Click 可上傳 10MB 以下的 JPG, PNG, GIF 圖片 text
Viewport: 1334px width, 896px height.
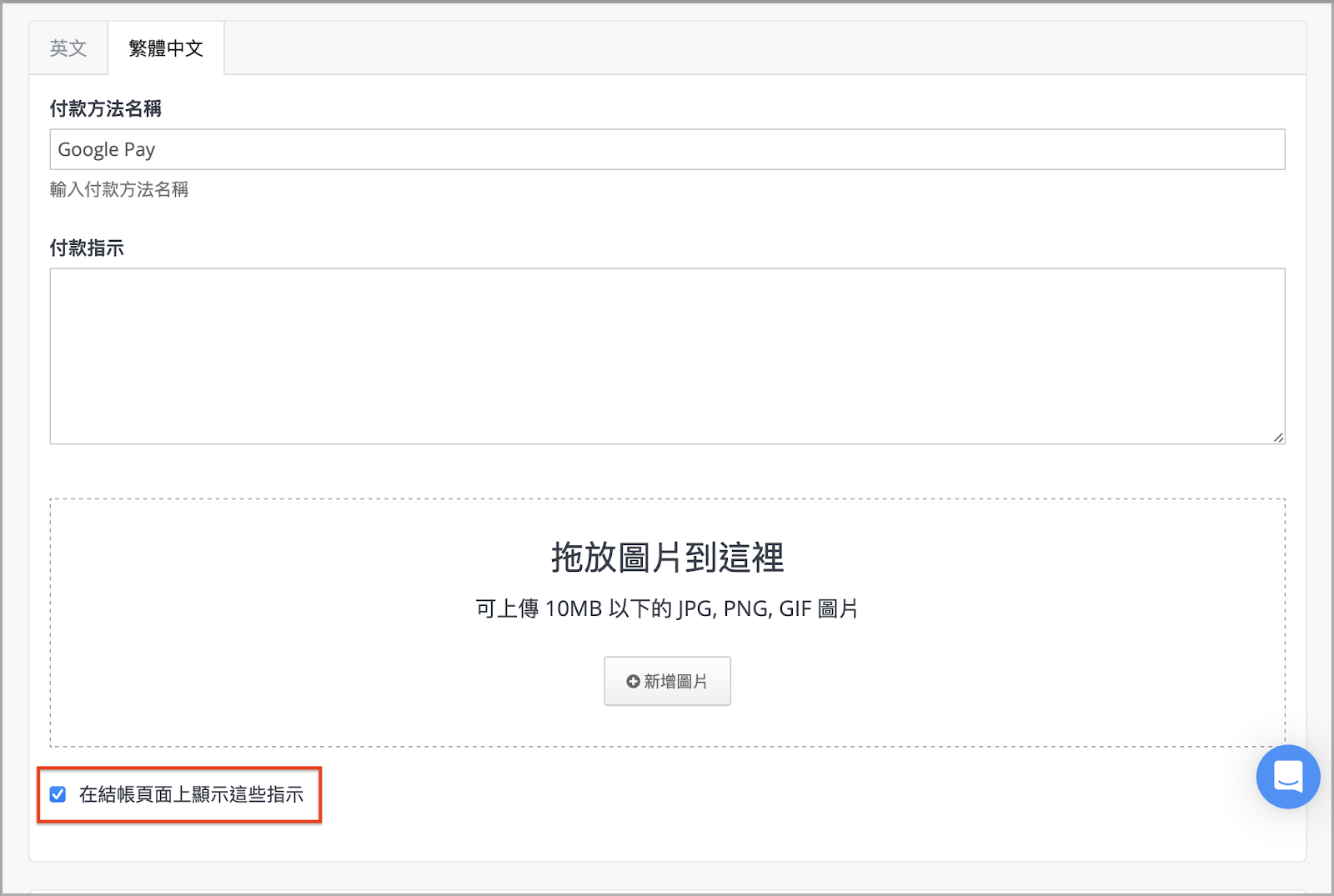click(667, 608)
